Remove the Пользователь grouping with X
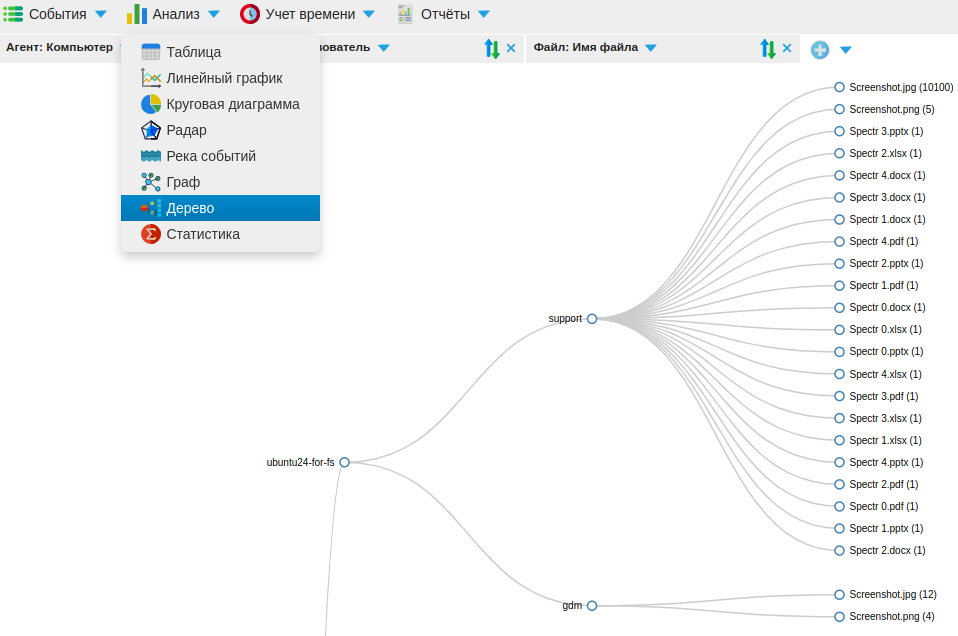The width and height of the screenshot is (958, 636). [x=511, y=48]
